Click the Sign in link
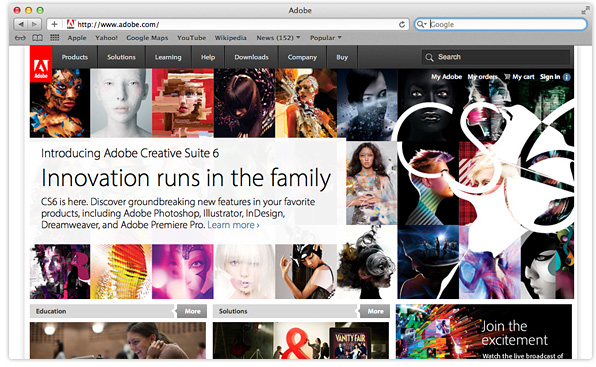This screenshot has height=367, width=596. pos(550,77)
